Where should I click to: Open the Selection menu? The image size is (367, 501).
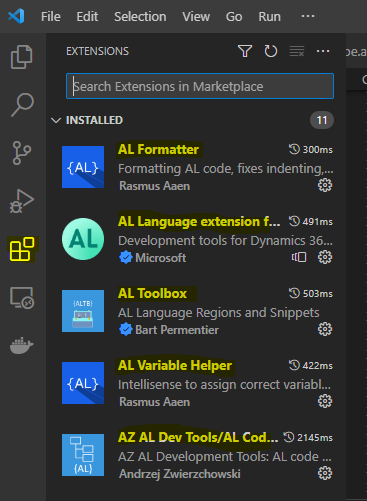[140, 16]
